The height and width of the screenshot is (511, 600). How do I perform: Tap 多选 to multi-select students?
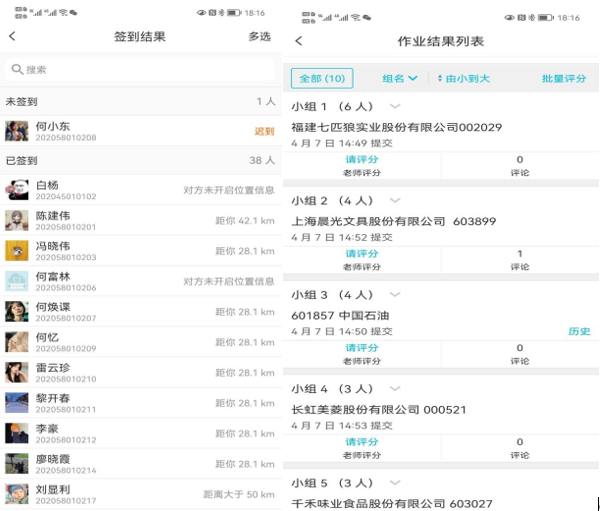click(x=259, y=36)
